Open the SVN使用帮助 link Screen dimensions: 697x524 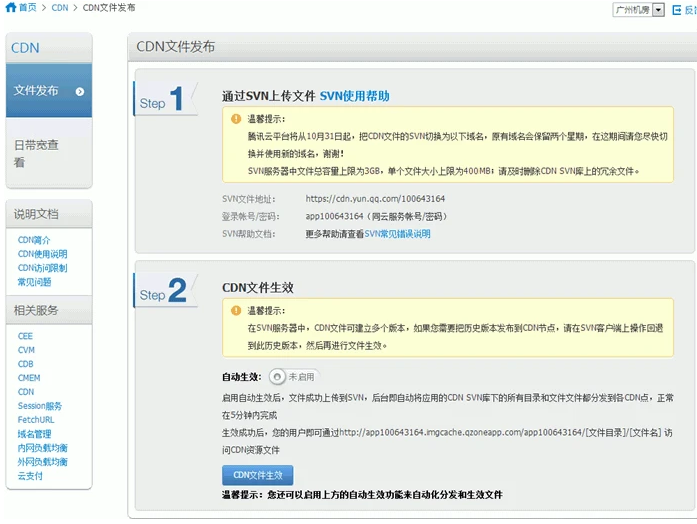tap(354, 96)
